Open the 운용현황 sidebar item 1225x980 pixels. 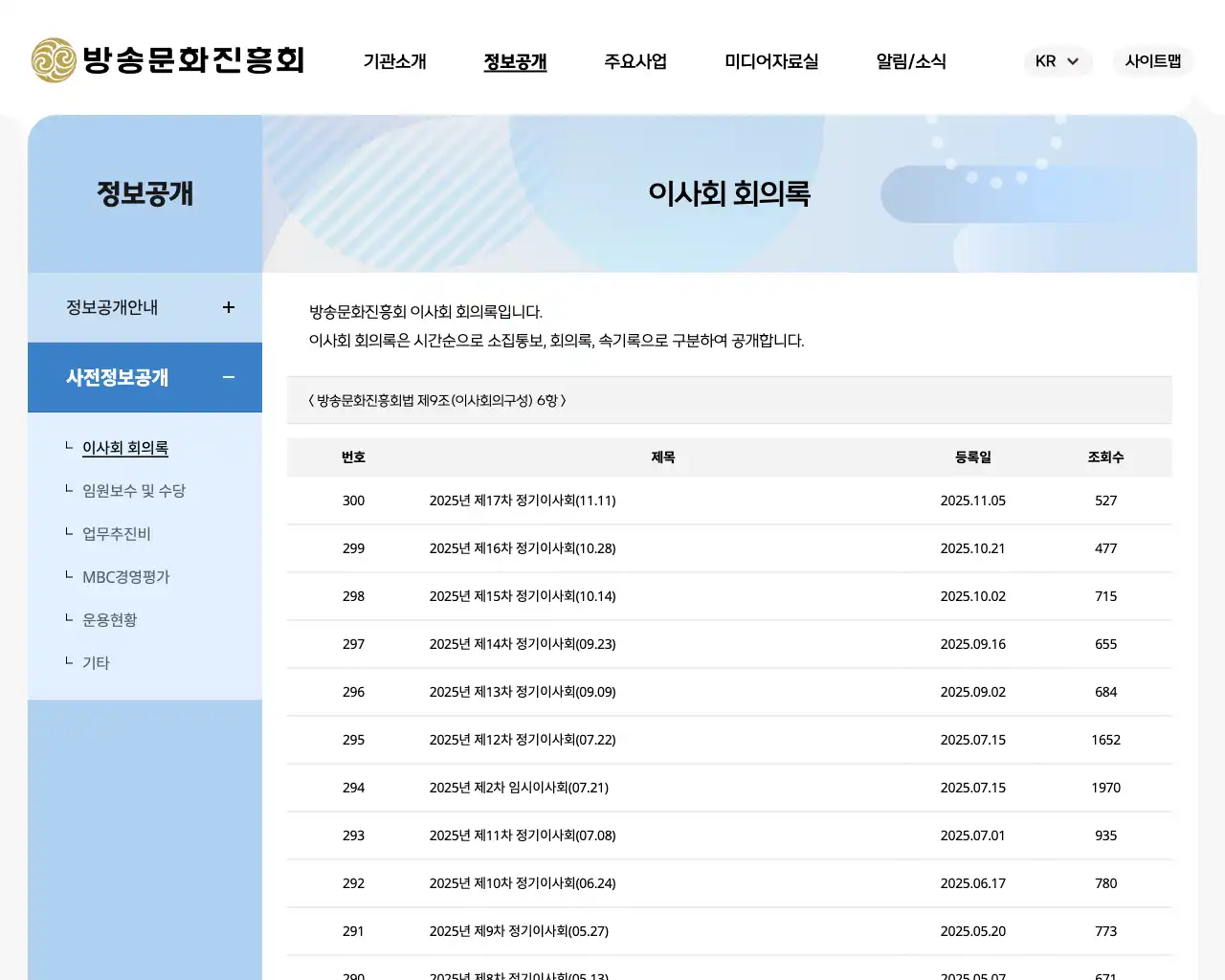coord(109,619)
